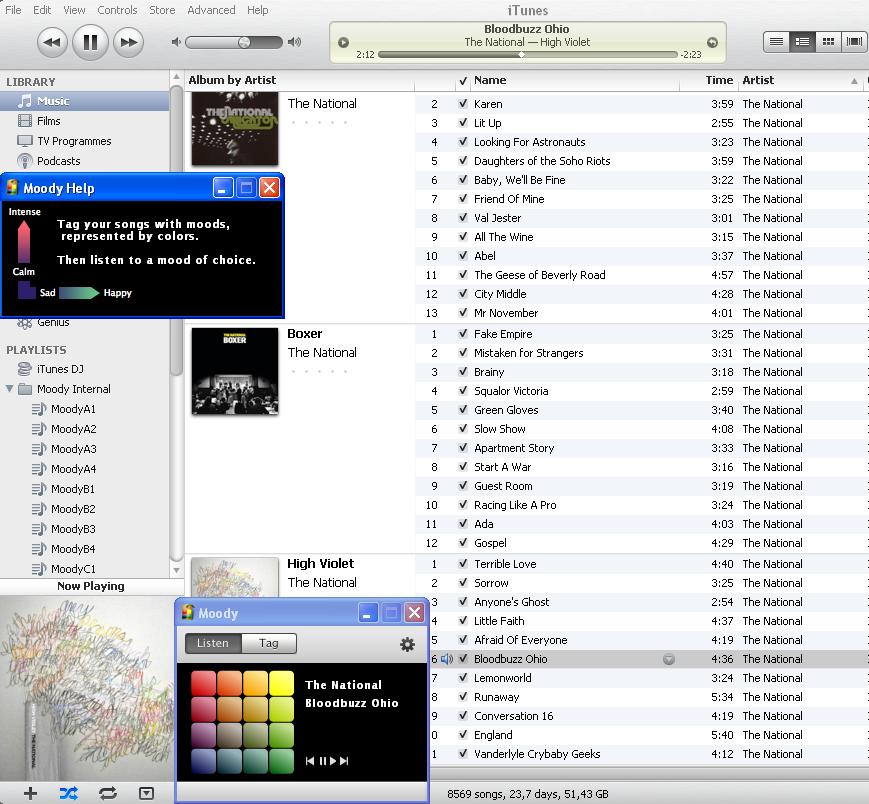The height and width of the screenshot is (804, 869).
Task: Pause playback with the iTunes pause button
Action: (90, 42)
